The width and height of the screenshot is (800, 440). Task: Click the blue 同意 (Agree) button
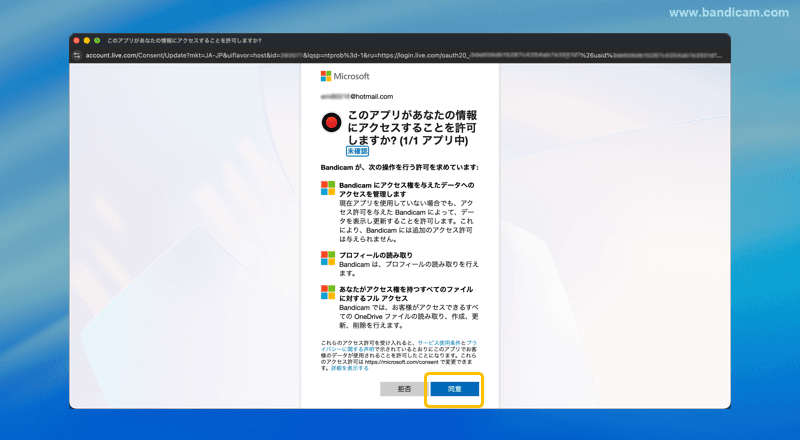[x=454, y=389]
